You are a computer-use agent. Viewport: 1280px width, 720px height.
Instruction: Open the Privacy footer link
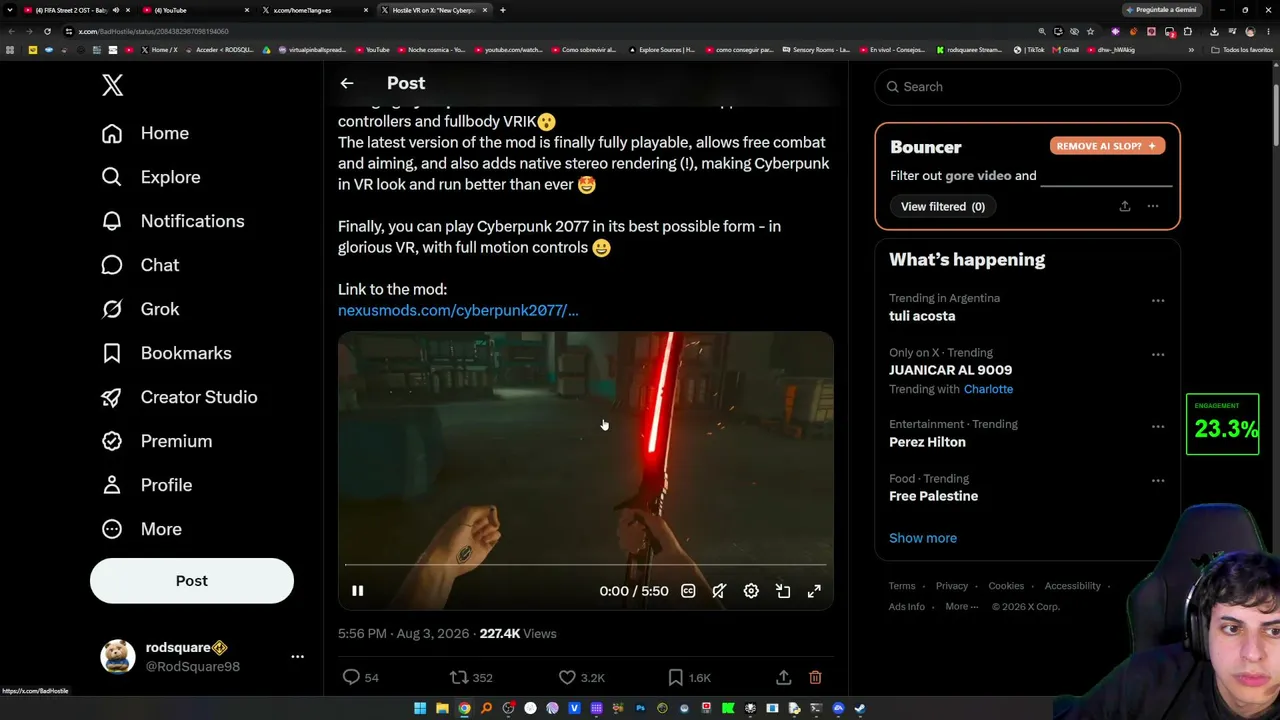tap(952, 586)
